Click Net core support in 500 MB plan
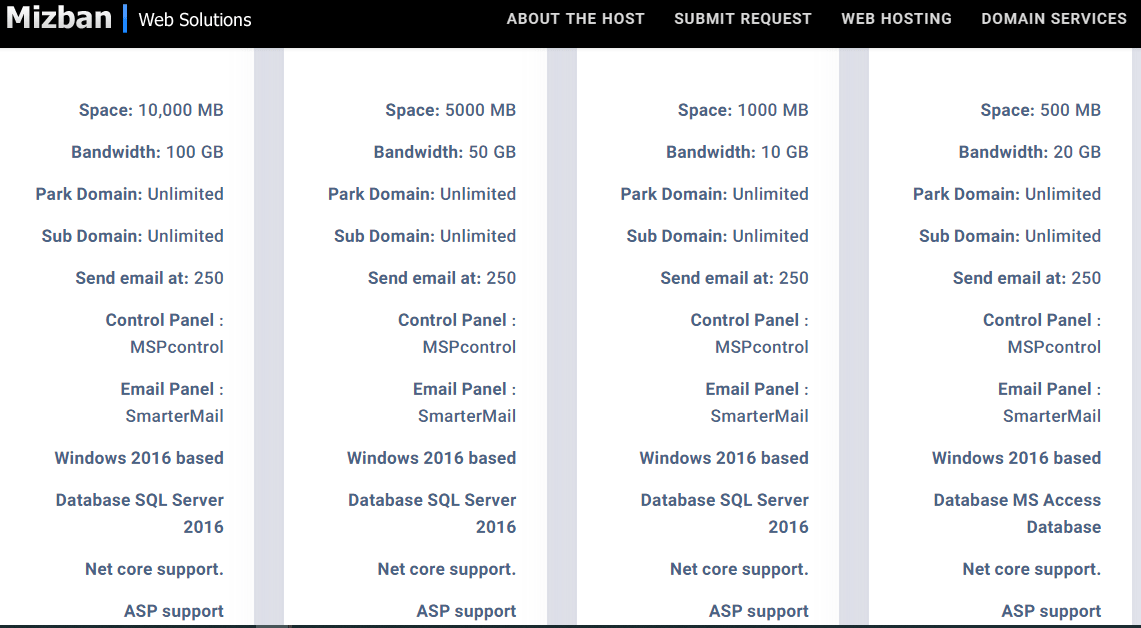The image size is (1141, 628). (1032, 569)
